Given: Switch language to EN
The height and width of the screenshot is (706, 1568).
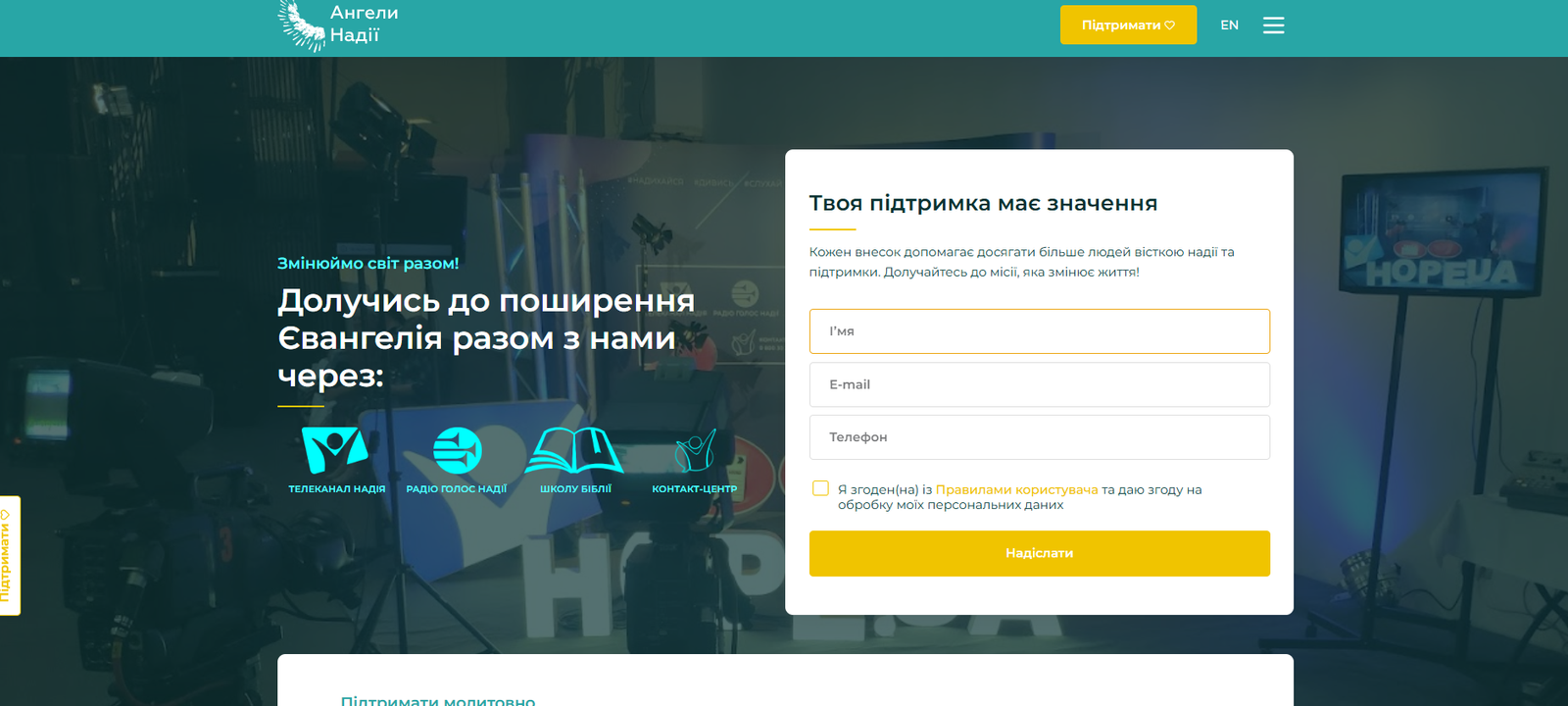Looking at the screenshot, I should click(x=1229, y=25).
